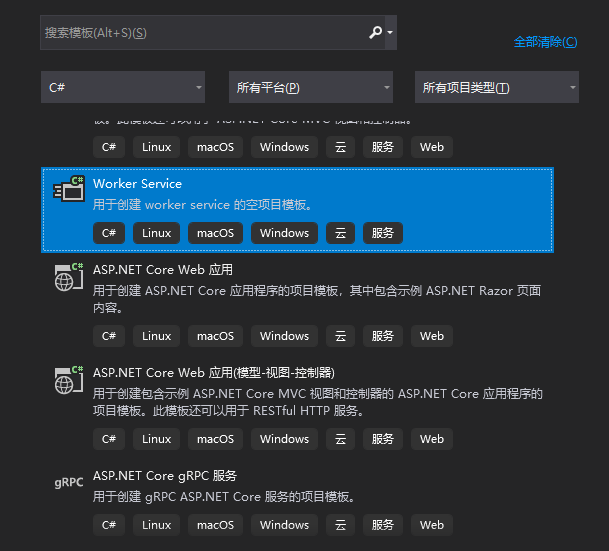Image resolution: width=609 pixels, height=551 pixels.
Task: Click ASP.NET Core Web 应用 description text
Action: [x=317, y=299]
